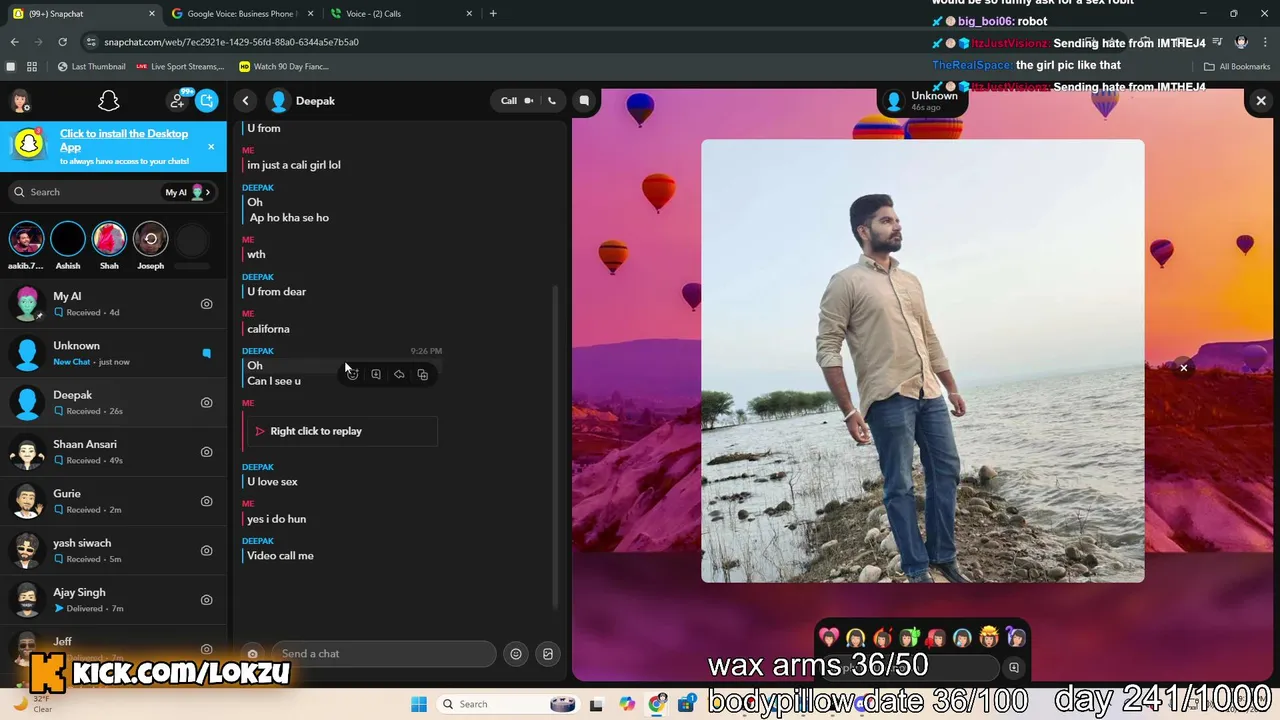Open the Gurie conversation

tap(113, 501)
